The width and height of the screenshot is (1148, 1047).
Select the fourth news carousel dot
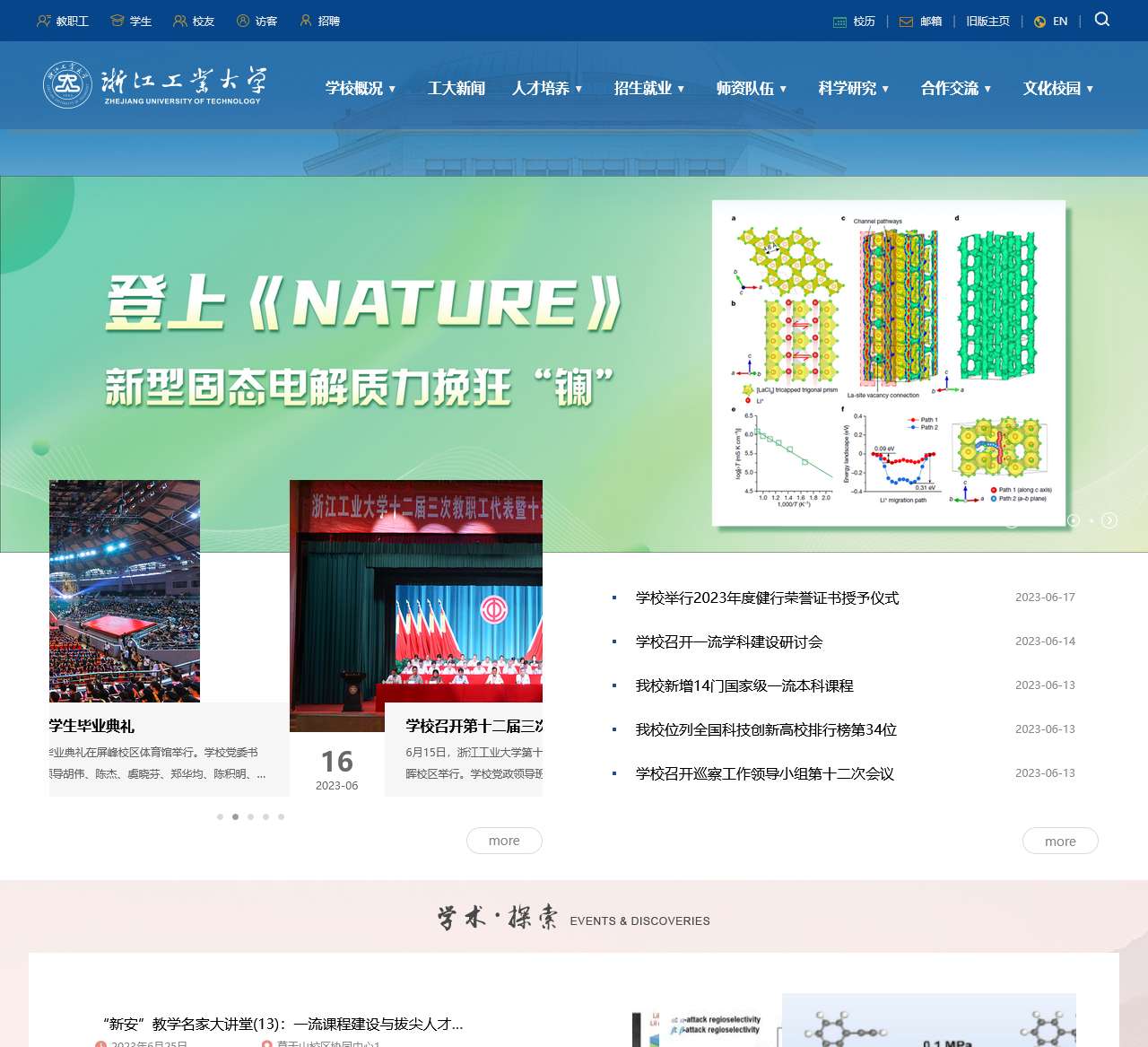(x=265, y=816)
